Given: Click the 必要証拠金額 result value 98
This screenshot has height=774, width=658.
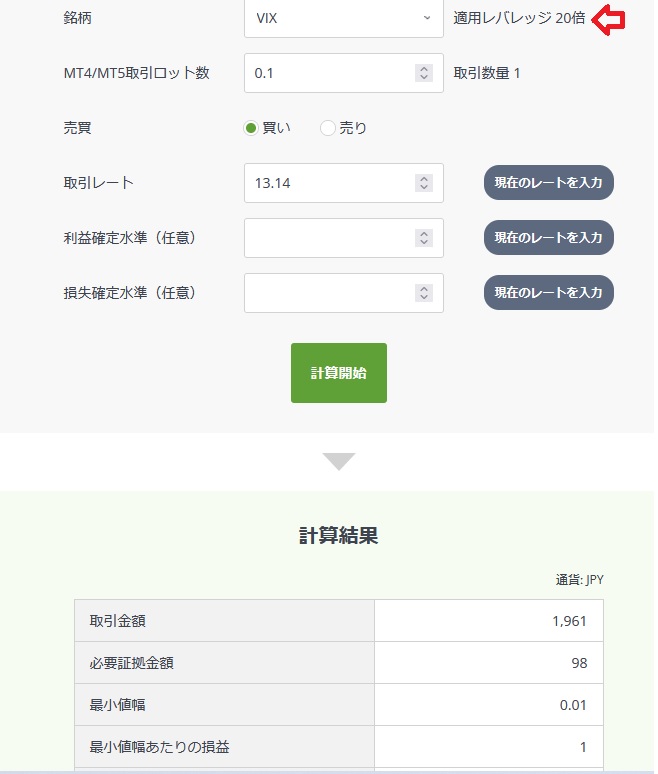Looking at the screenshot, I should click(580, 663).
